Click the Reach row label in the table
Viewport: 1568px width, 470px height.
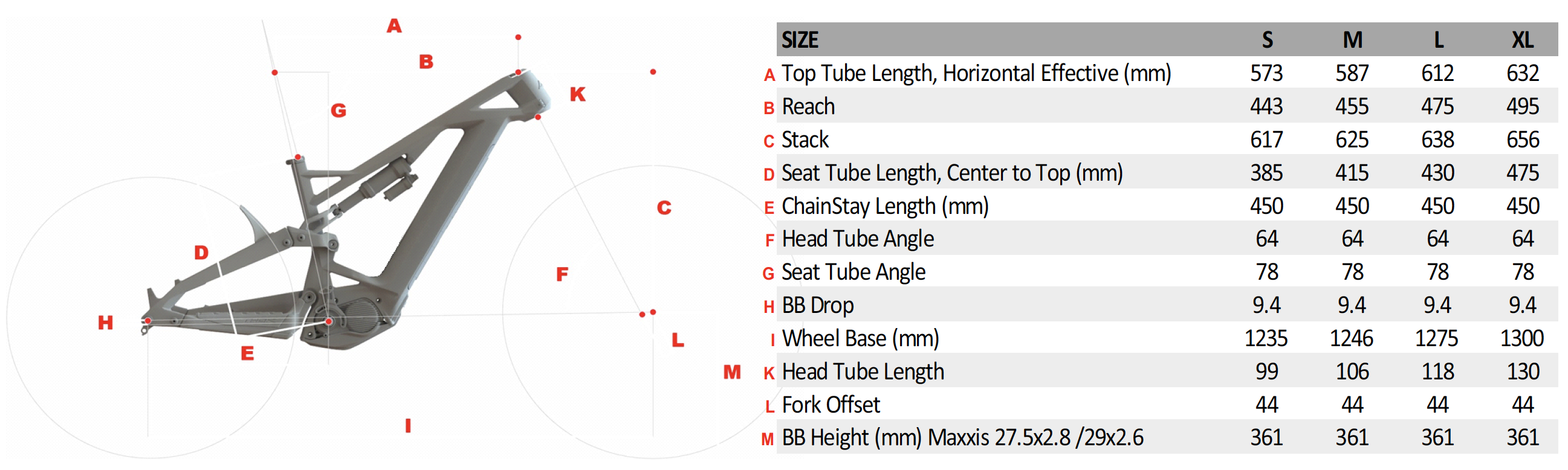click(x=808, y=107)
